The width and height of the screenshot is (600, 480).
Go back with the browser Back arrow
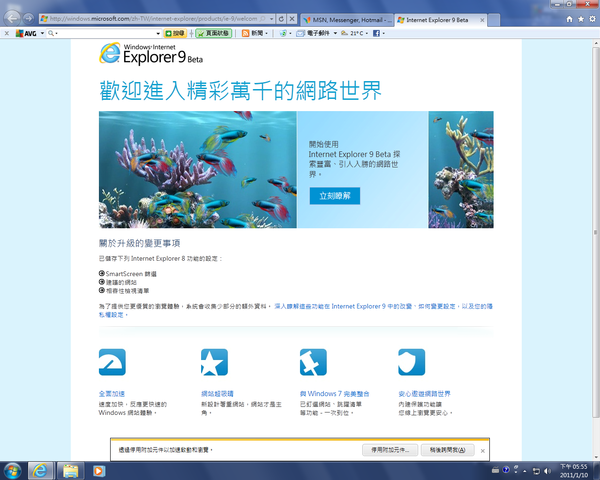(12, 18)
